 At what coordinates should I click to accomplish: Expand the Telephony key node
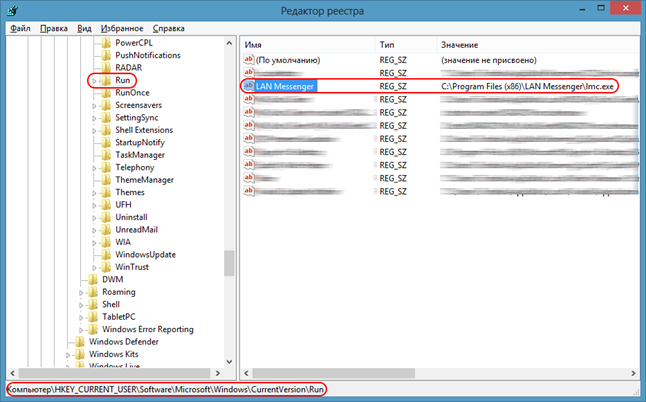(94, 168)
